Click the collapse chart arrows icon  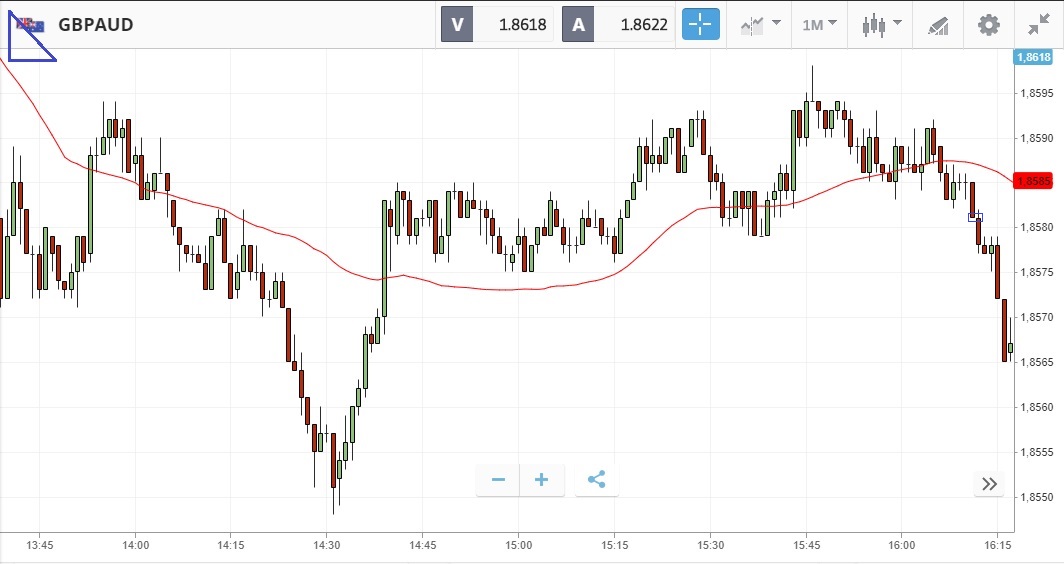(1039, 25)
